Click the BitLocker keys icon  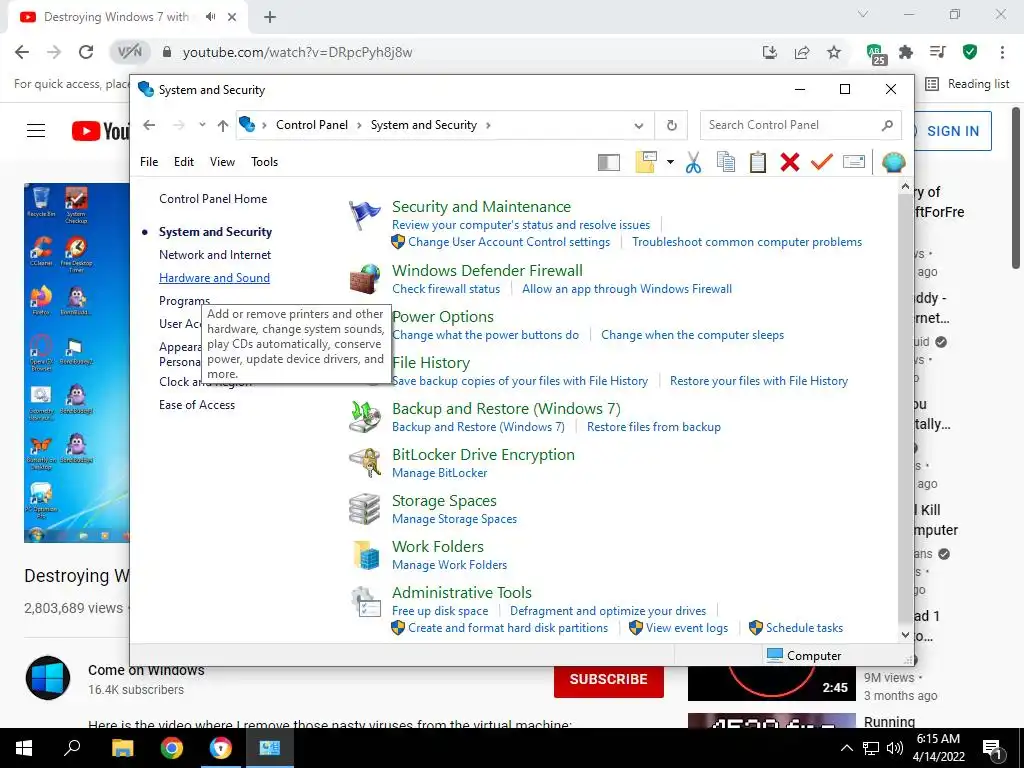(364, 463)
